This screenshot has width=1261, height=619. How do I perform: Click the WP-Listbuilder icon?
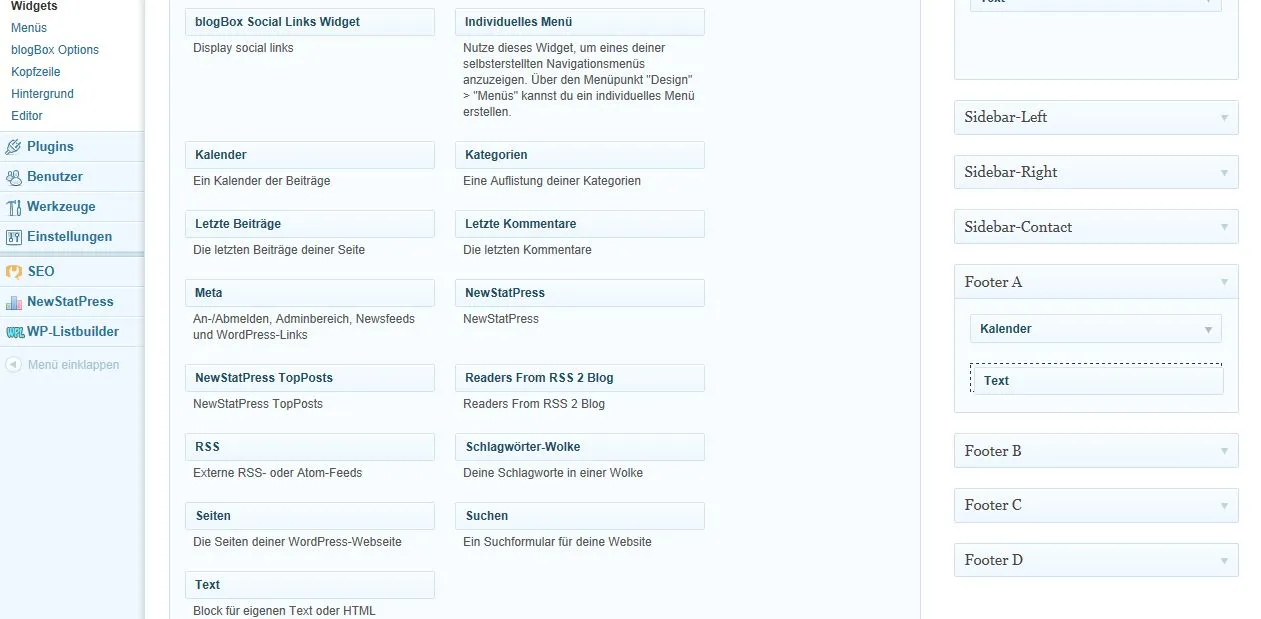(x=14, y=332)
